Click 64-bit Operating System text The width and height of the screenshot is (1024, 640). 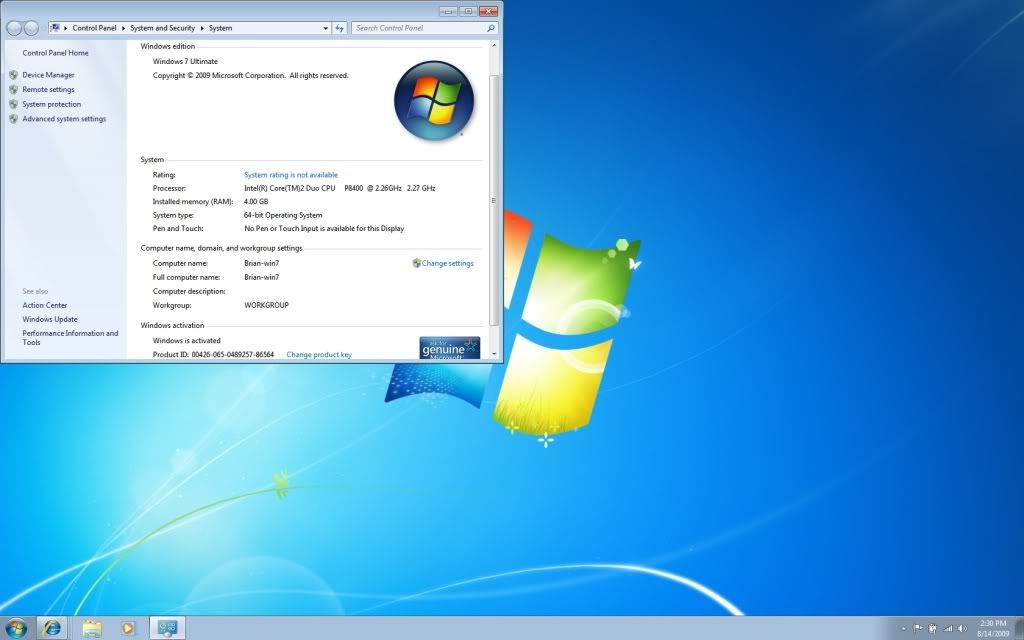pos(283,215)
